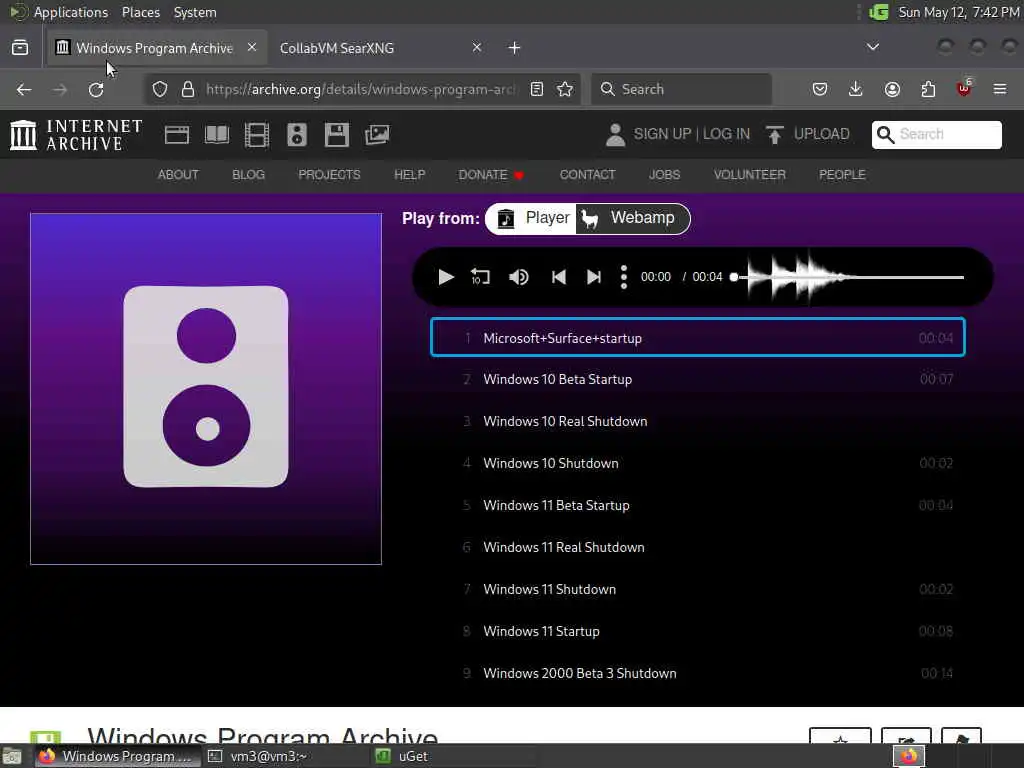This screenshot has height=768, width=1024.
Task: Click the UPLOAD button
Action: [808, 134]
